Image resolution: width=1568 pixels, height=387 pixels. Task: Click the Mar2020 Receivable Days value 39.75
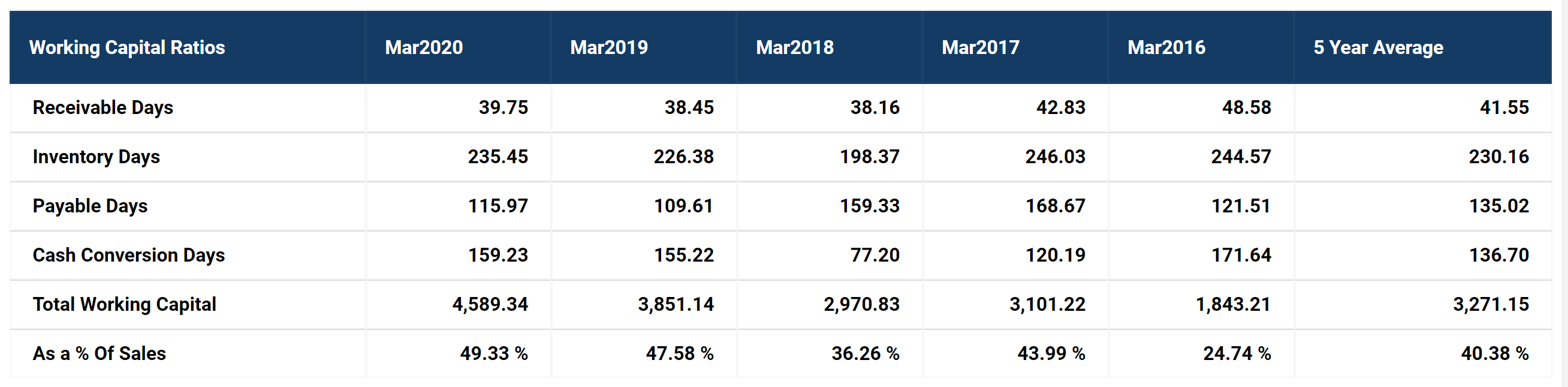click(503, 108)
